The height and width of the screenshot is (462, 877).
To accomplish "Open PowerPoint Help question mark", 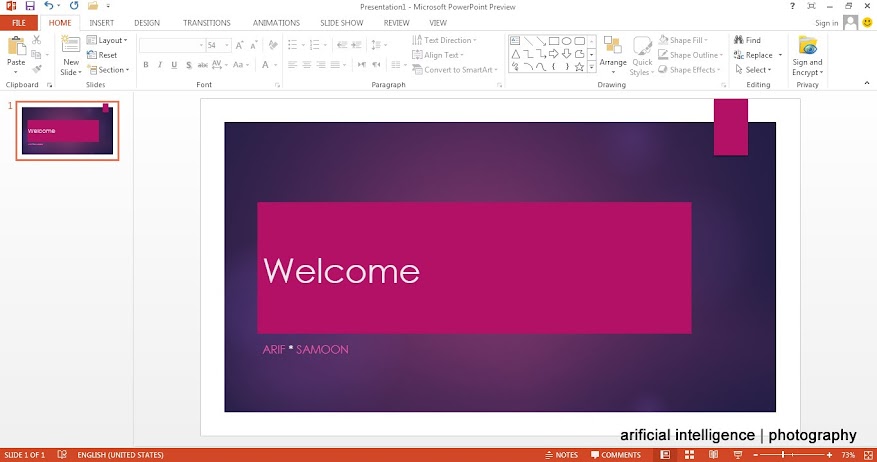I will pyautogui.click(x=792, y=6).
